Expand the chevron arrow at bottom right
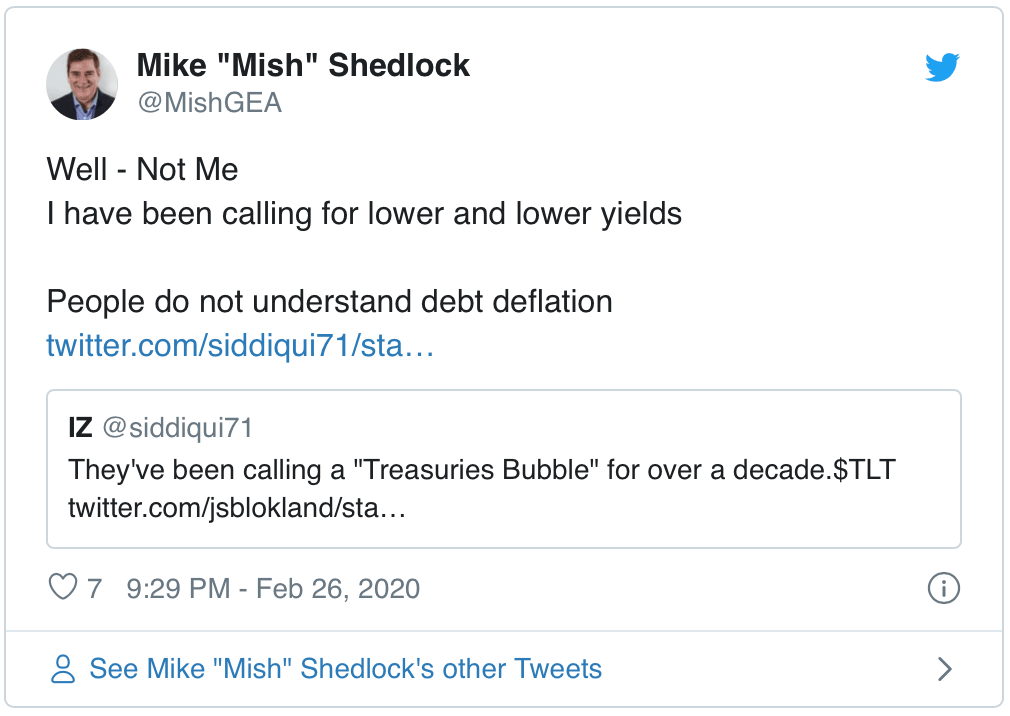The image size is (1010, 716). (x=943, y=669)
